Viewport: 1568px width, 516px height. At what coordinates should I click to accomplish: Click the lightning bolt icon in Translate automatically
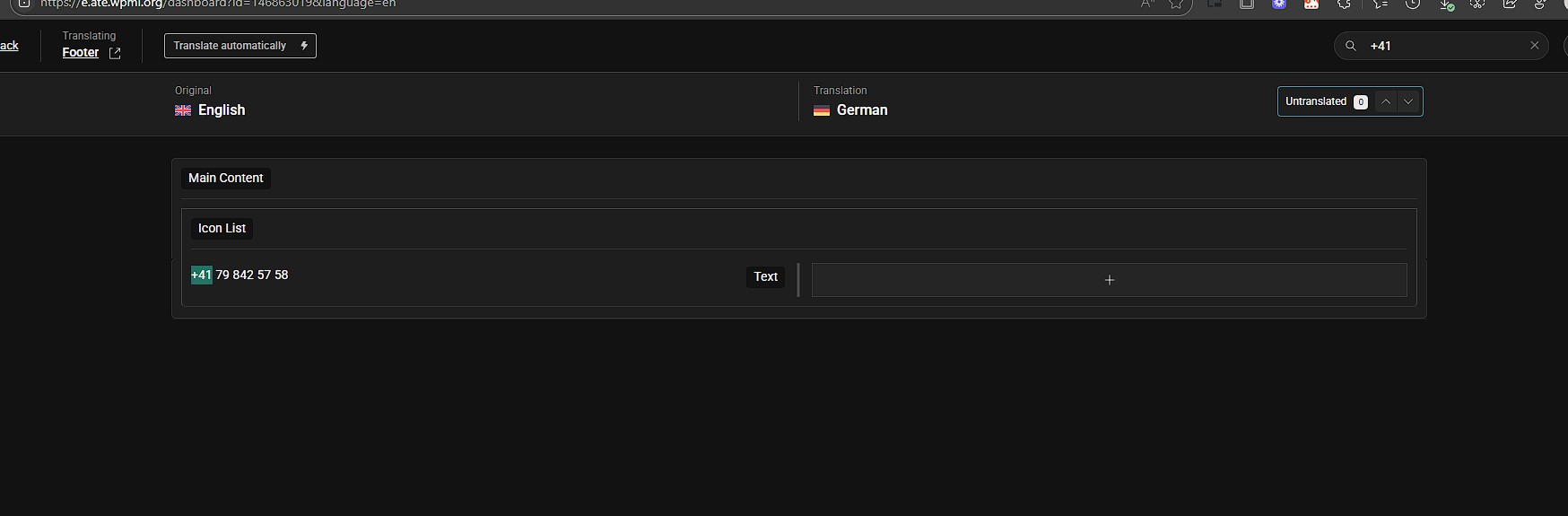[x=304, y=46]
